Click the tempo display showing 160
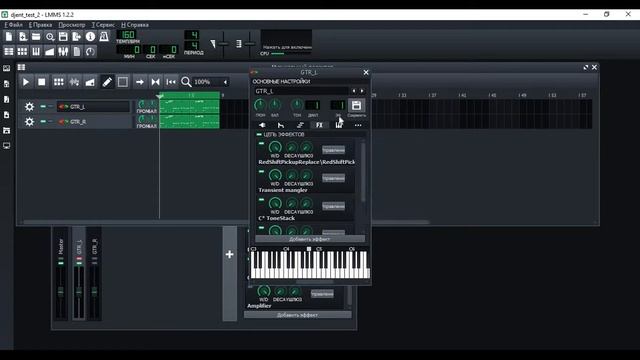 point(127,35)
